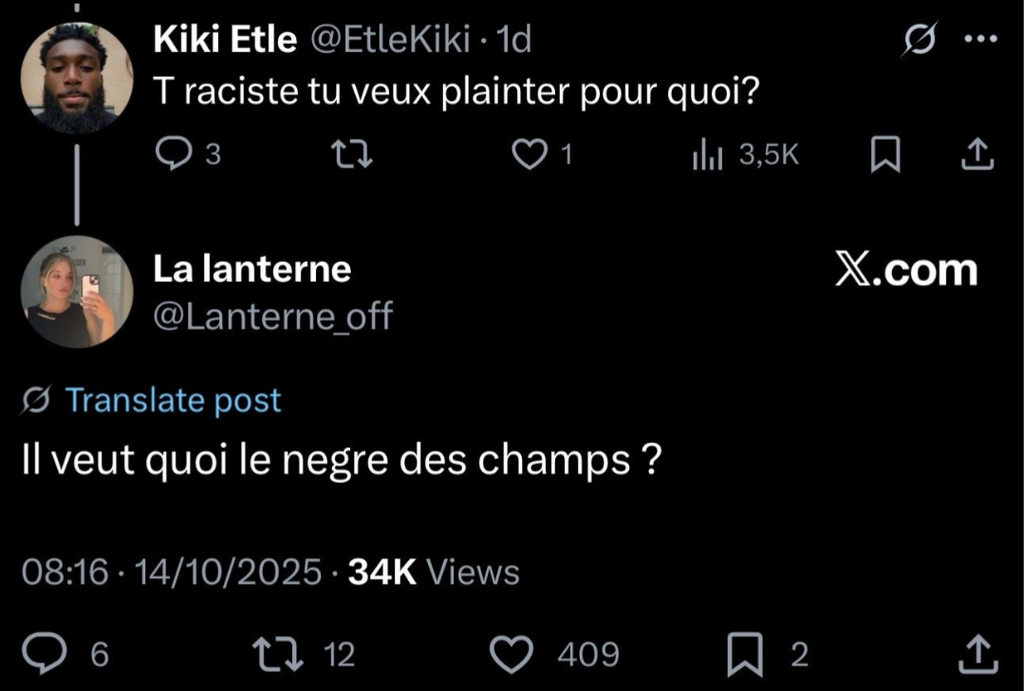Screen dimensions: 1024x691
Task: Click the Grok icon on Kiki Etle's post
Action: coord(918,40)
